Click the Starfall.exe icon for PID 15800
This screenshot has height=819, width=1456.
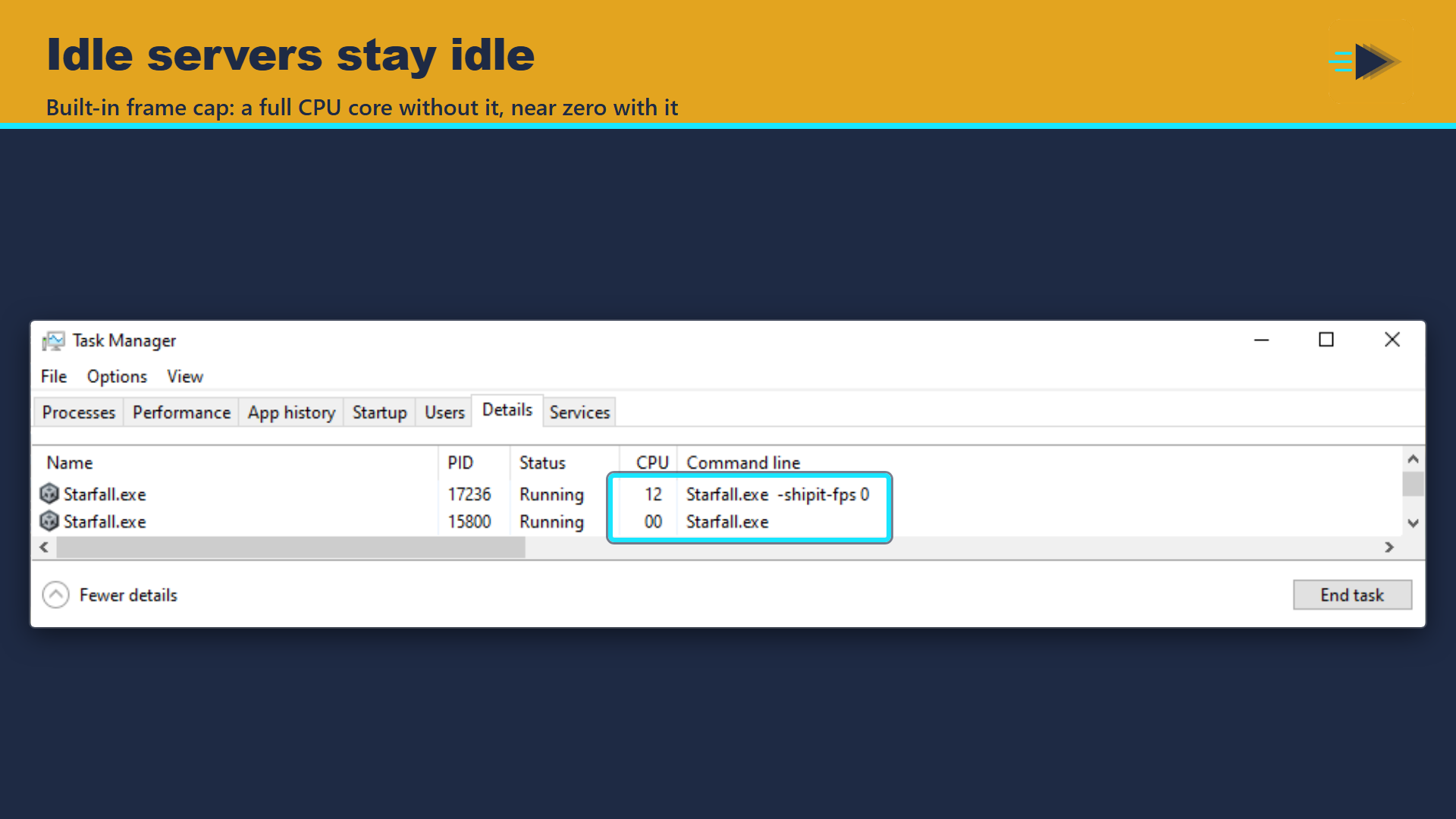[49, 521]
